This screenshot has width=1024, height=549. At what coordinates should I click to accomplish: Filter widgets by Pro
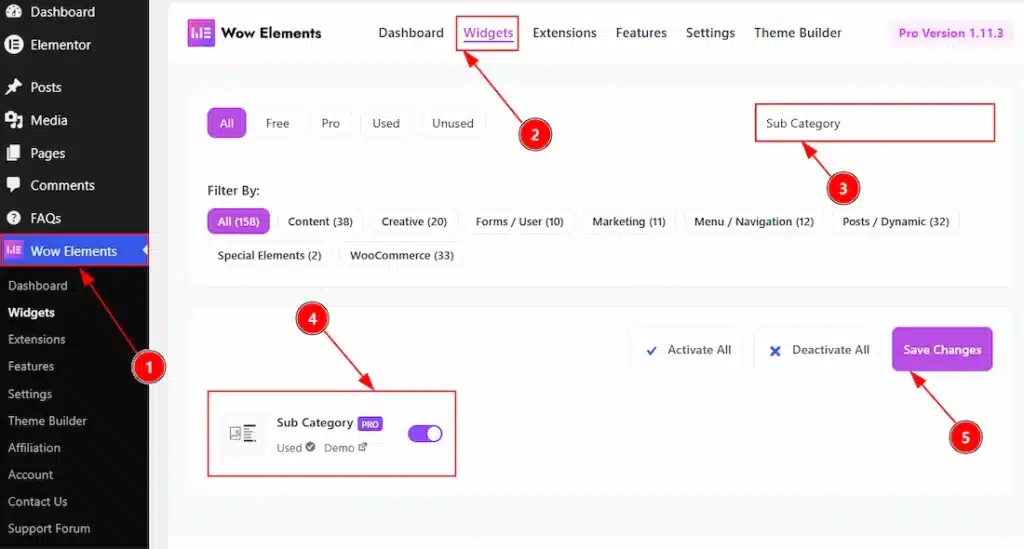coord(330,123)
